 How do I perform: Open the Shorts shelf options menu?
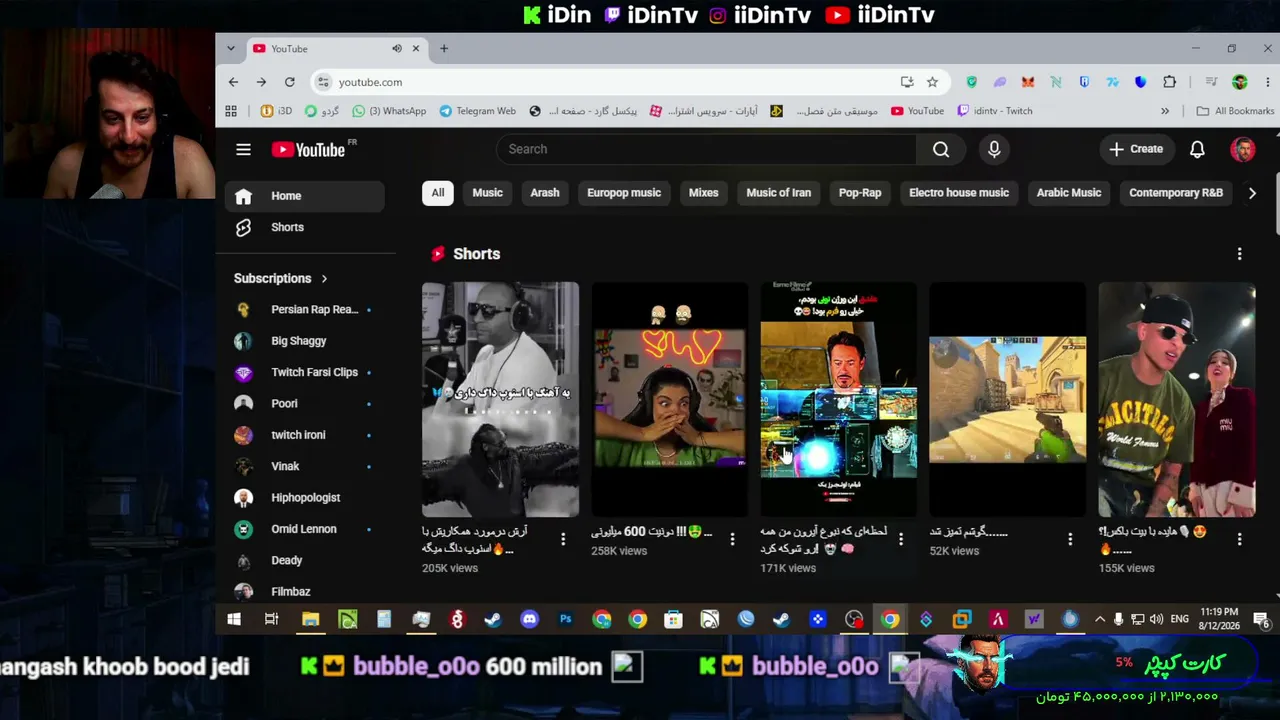point(1239,254)
